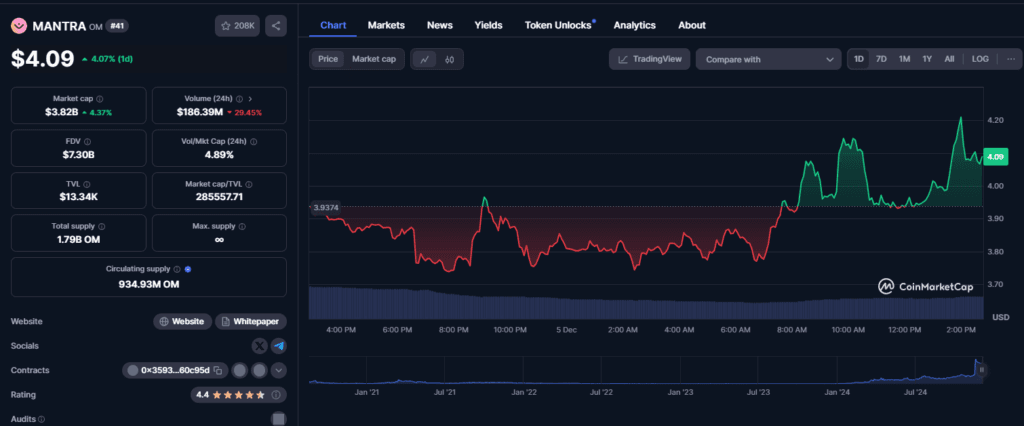Switch to candlestick chart icon
Image resolution: width=1024 pixels, height=426 pixels.
(x=449, y=59)
